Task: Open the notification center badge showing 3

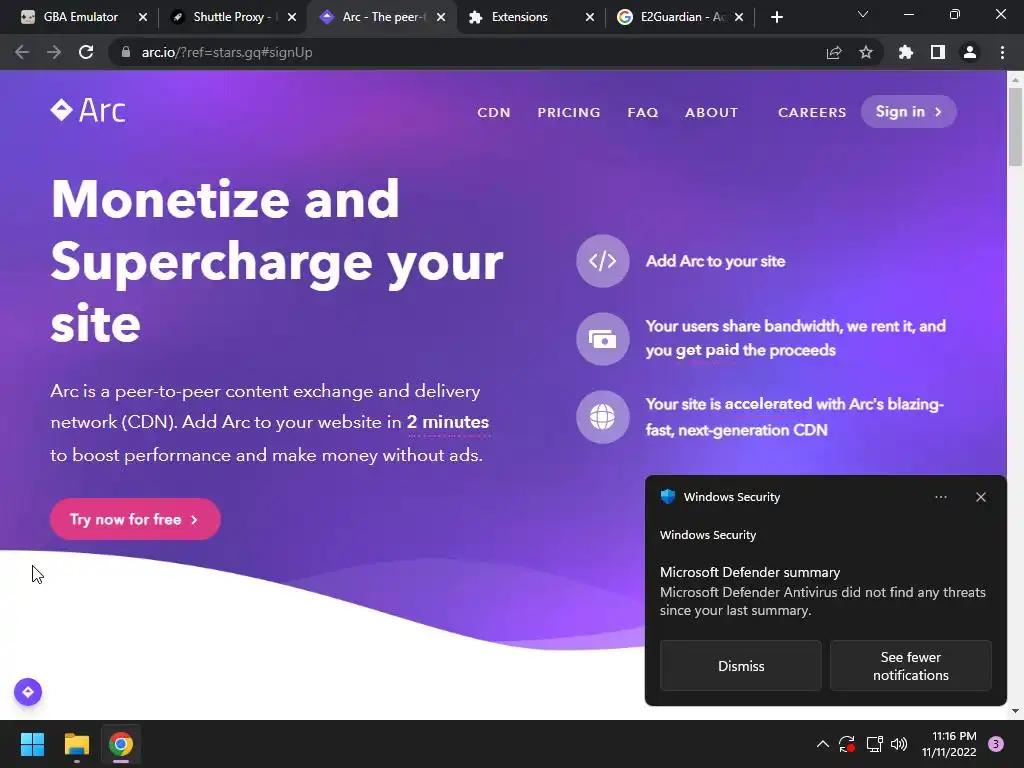Action: (996, 744)
